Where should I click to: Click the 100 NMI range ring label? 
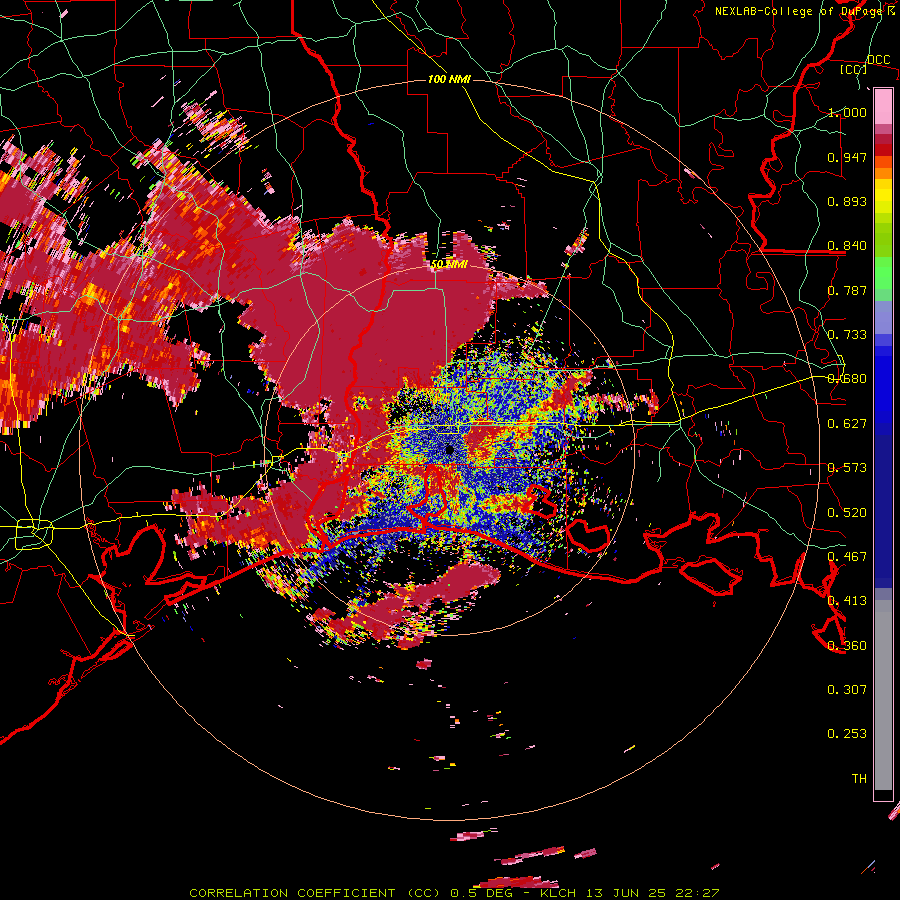click(x=449, y=79)
